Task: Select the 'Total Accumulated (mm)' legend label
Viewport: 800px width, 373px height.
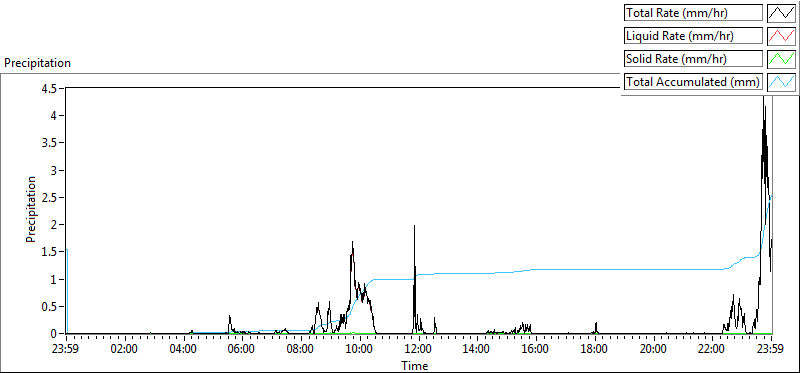Action: click(x=694, y=82)
